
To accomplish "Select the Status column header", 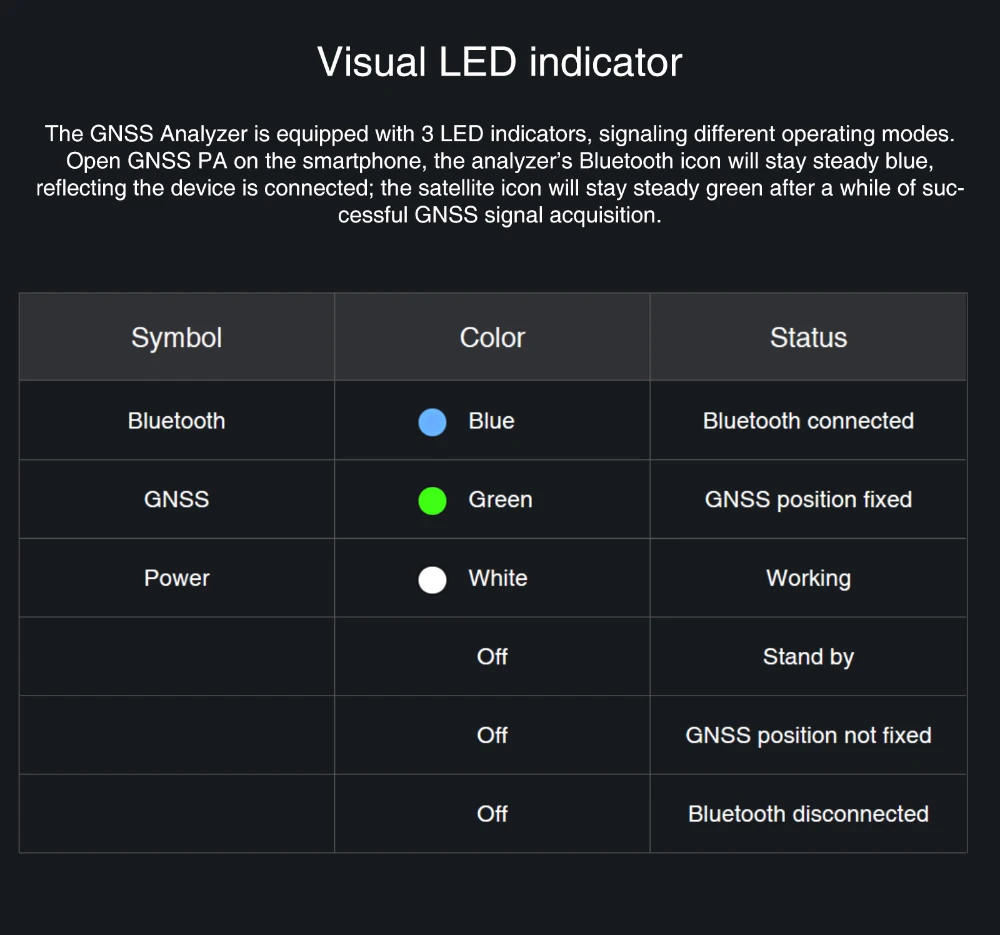I will (x=808, y=338).
